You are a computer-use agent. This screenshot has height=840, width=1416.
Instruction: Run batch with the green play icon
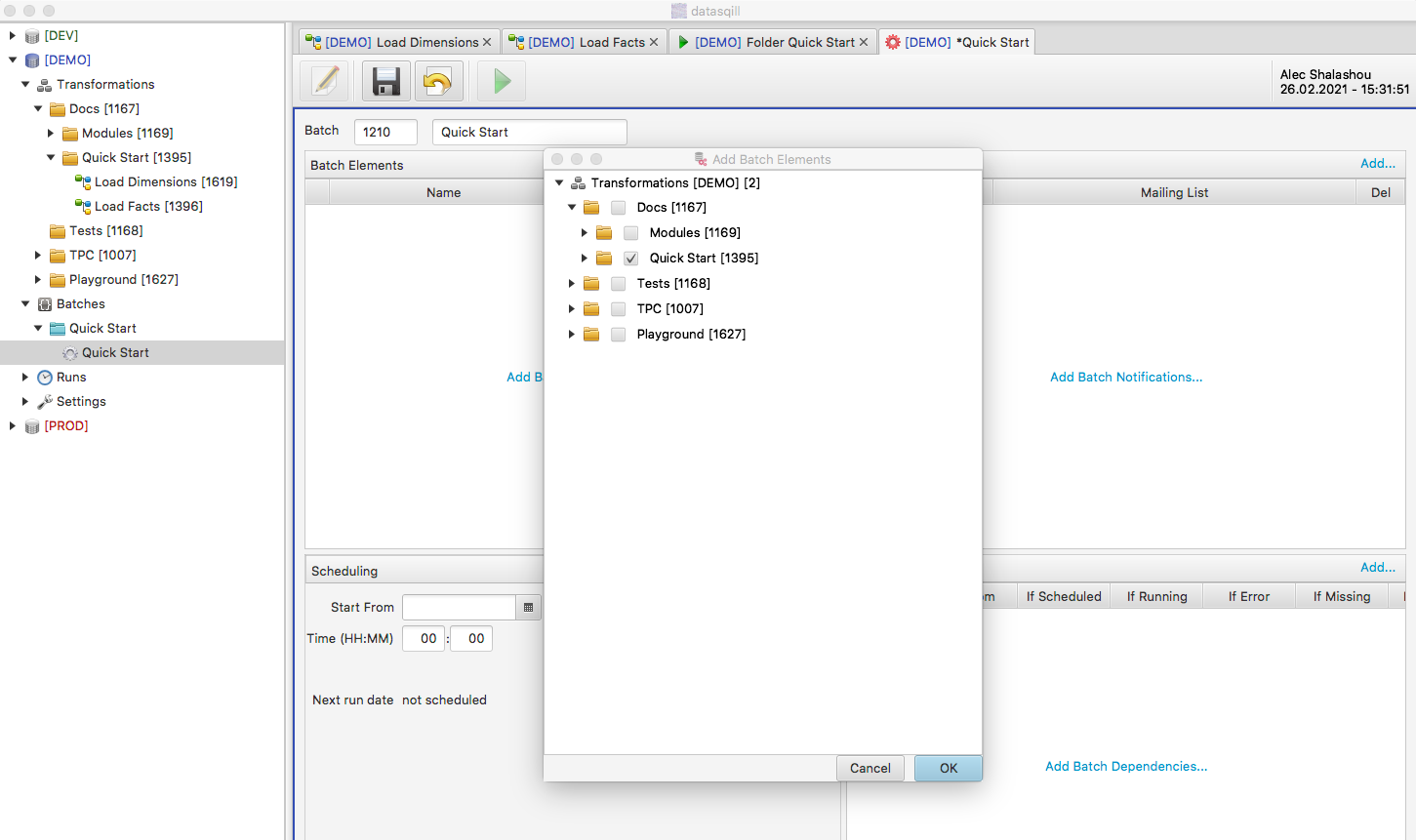502,81
